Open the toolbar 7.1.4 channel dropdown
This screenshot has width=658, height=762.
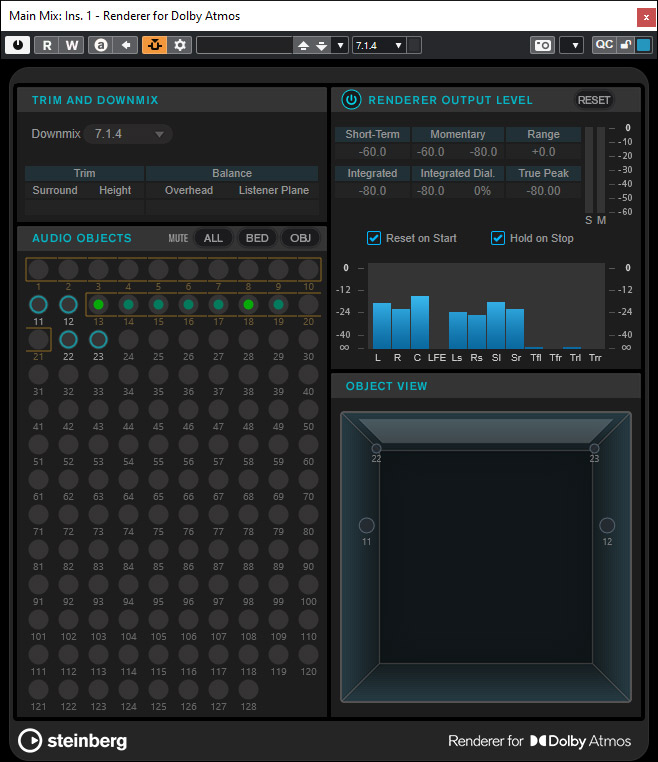379,45
